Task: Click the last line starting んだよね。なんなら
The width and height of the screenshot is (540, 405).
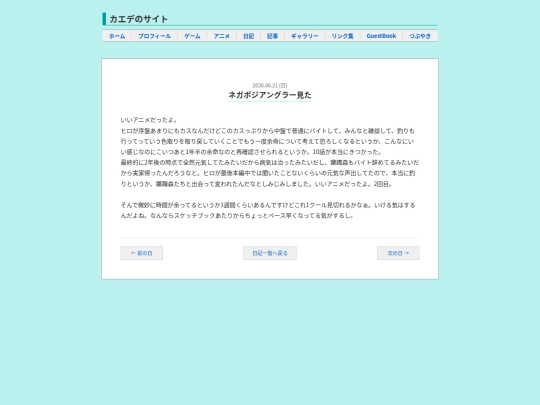Action: (x=237, y=216)
